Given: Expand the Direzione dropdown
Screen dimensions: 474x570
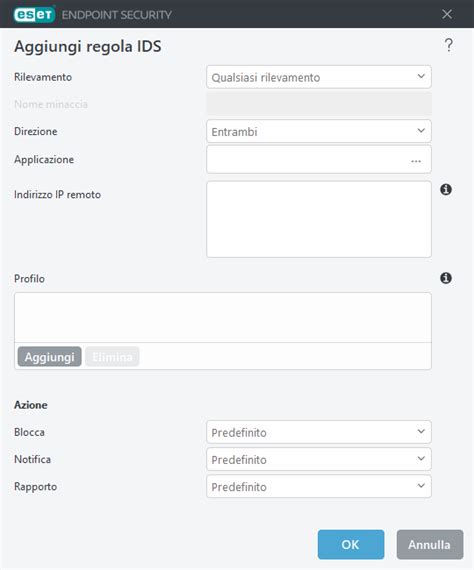Looking at the screenshot, I should coord(319,131).
